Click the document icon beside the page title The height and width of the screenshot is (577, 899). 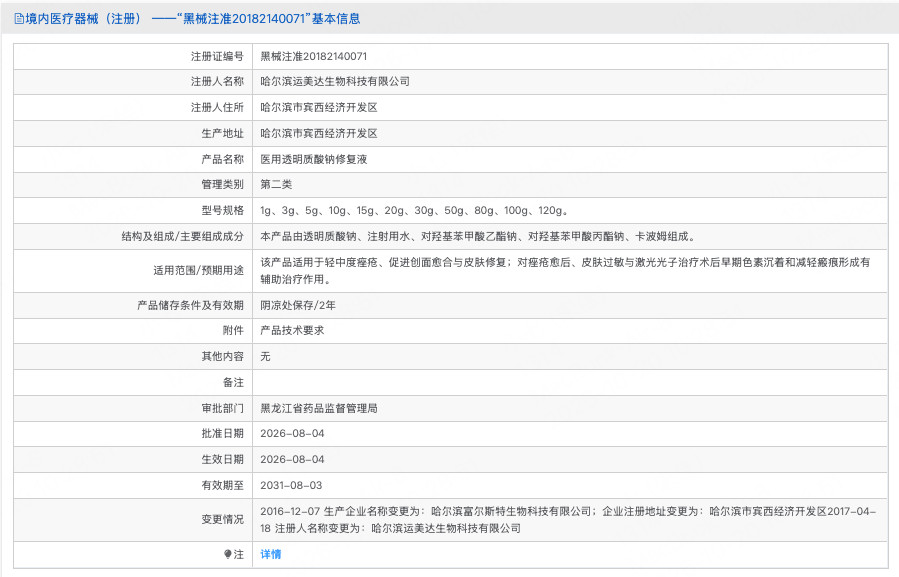click(x=19, y=19)
